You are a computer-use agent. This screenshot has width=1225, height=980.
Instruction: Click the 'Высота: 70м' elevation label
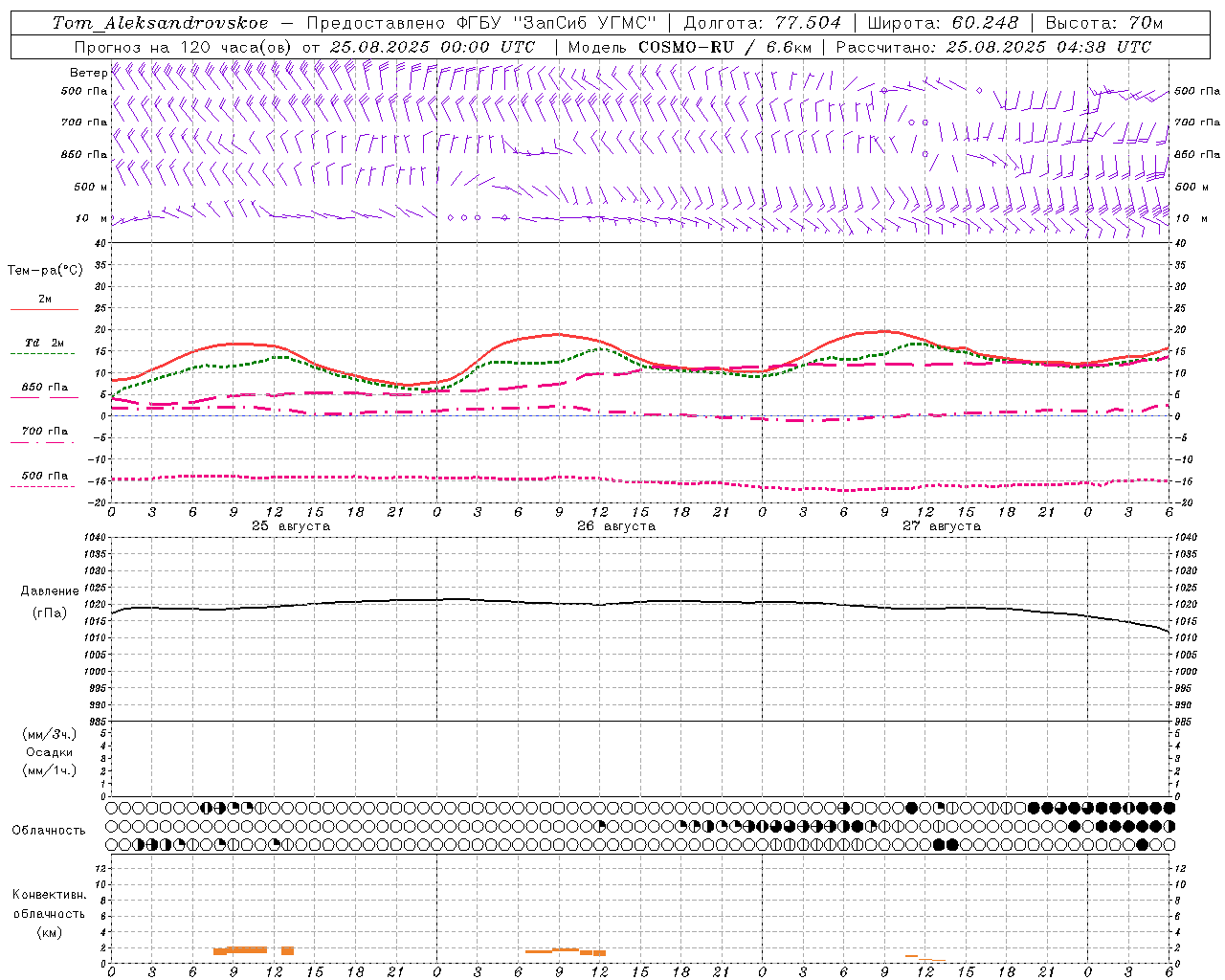tap(1103, 23)
